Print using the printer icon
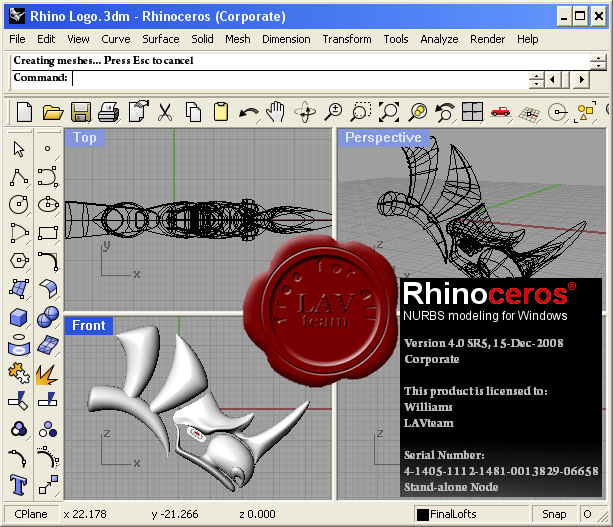 [x=108, y=112]
